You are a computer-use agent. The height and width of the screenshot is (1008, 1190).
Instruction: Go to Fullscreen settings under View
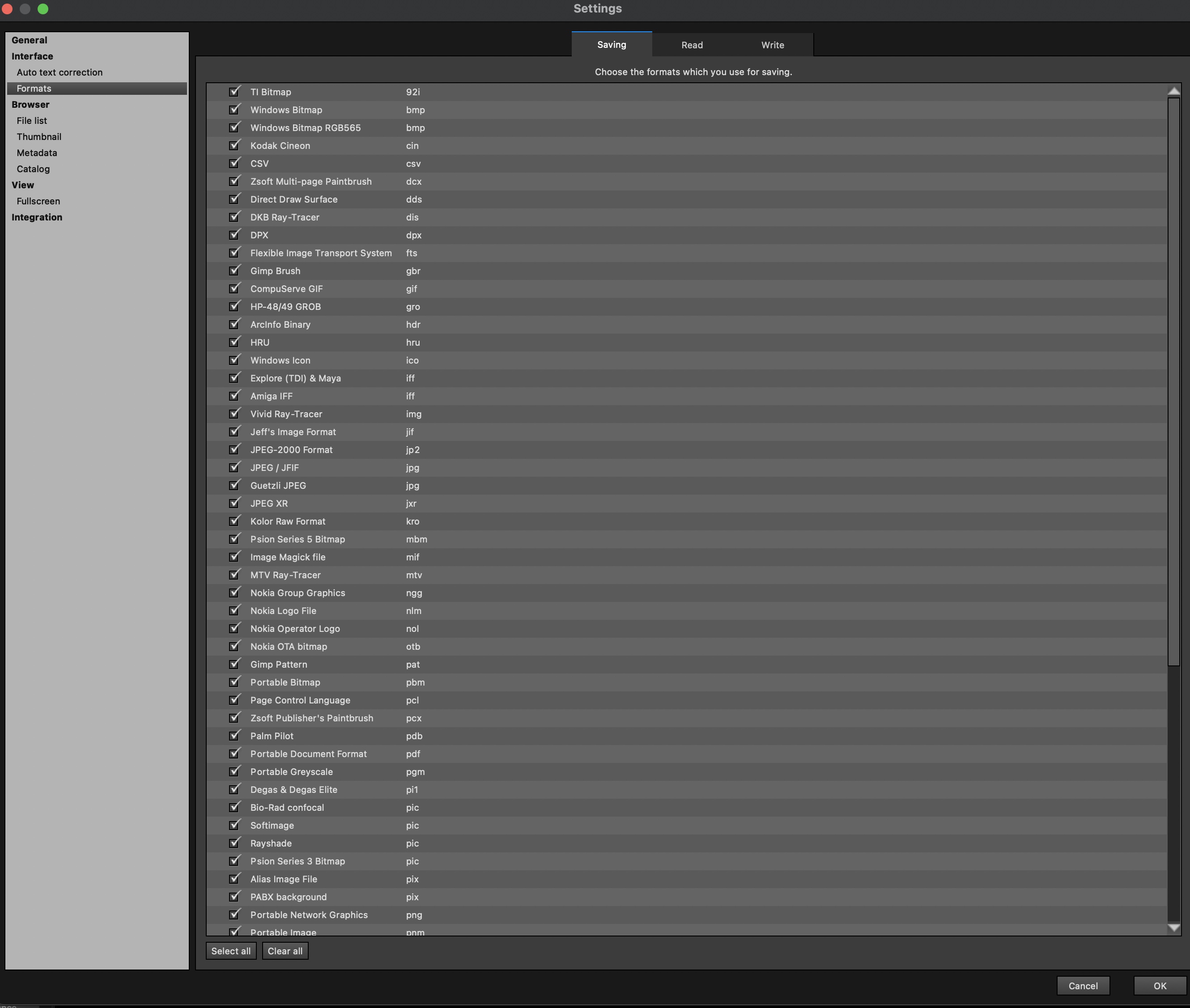[38, 201]
